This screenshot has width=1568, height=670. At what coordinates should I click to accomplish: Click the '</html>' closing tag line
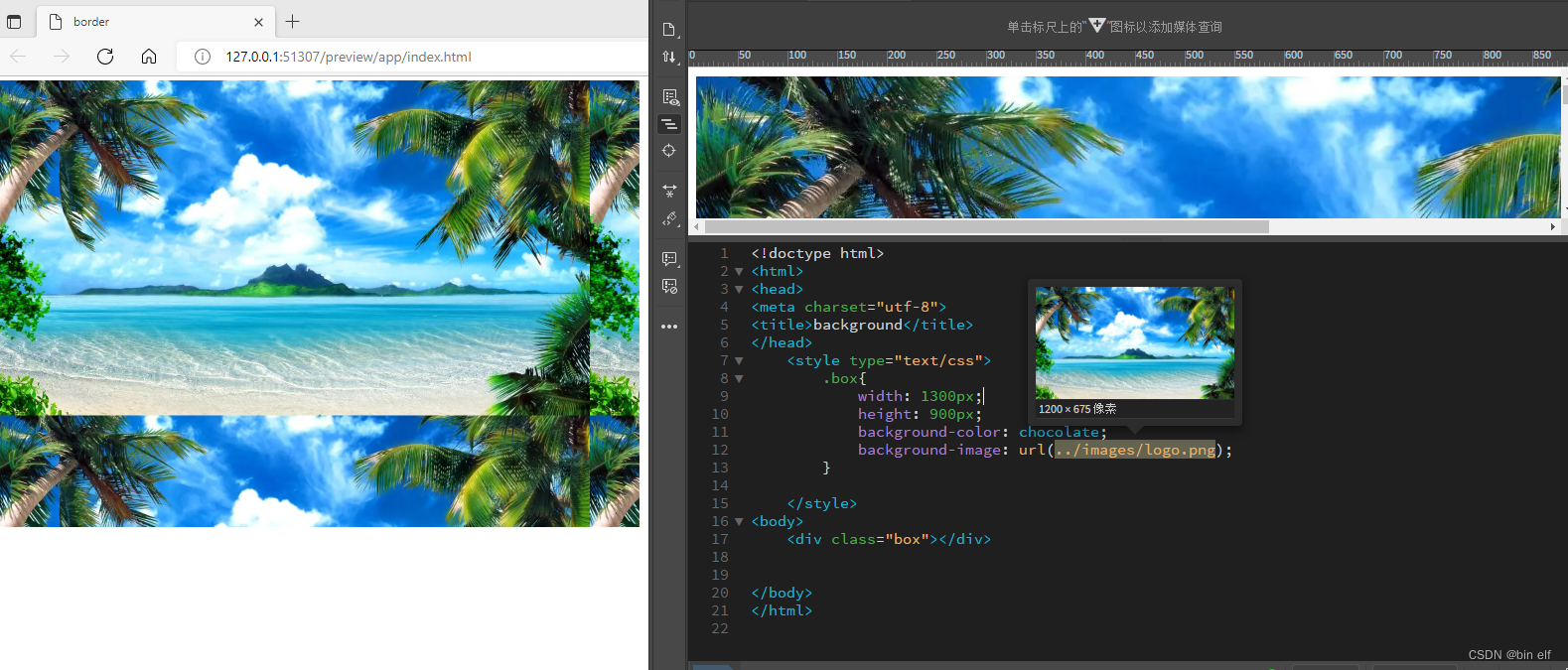click(x=782, y=610)
